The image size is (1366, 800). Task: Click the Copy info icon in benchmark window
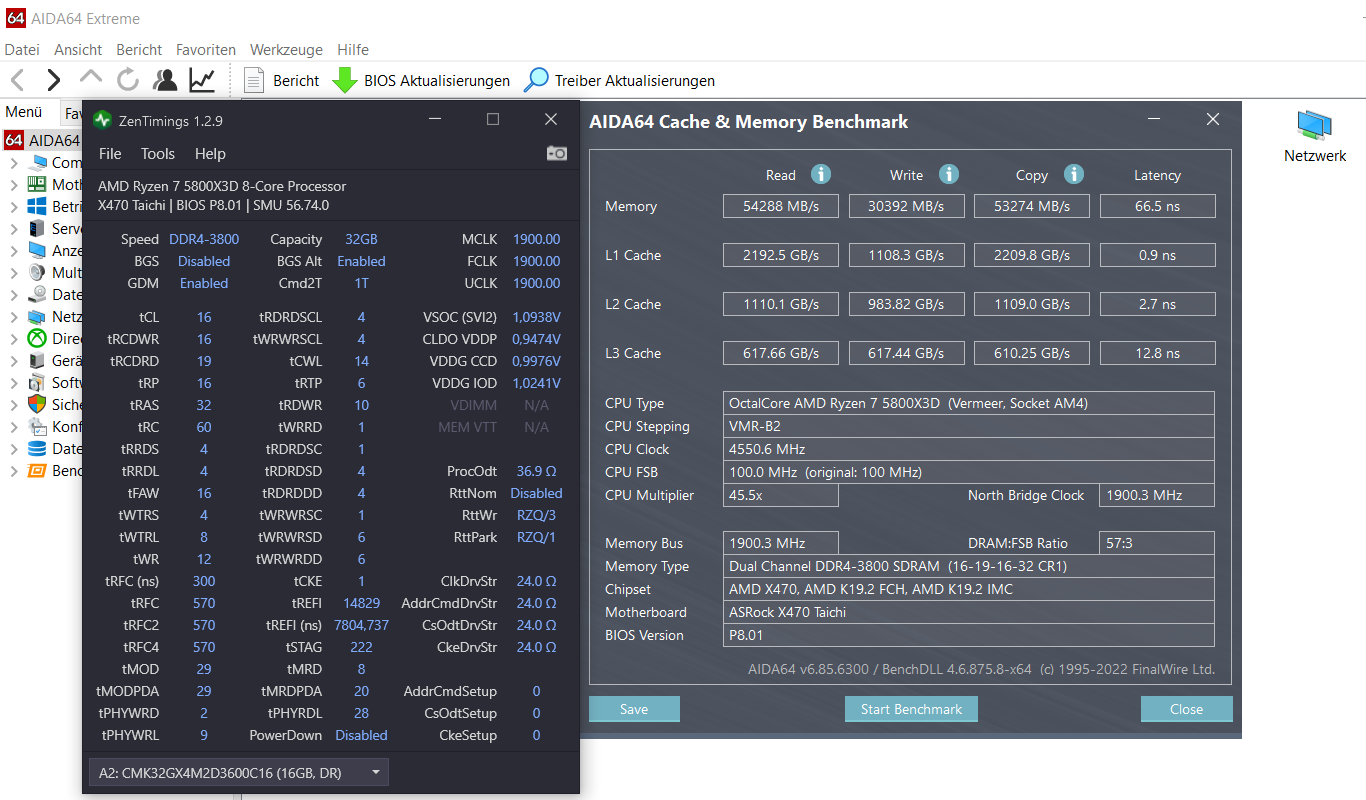point(1073,174)
